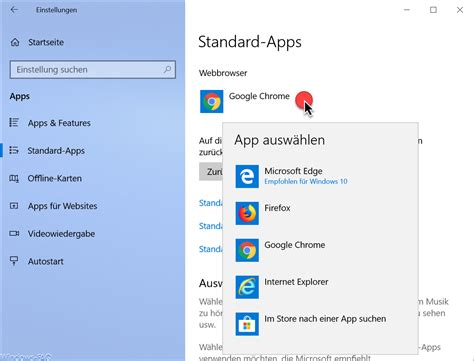Choose the Chrome icon in app list
Screen dimensions: 474x361
[247, 250]
